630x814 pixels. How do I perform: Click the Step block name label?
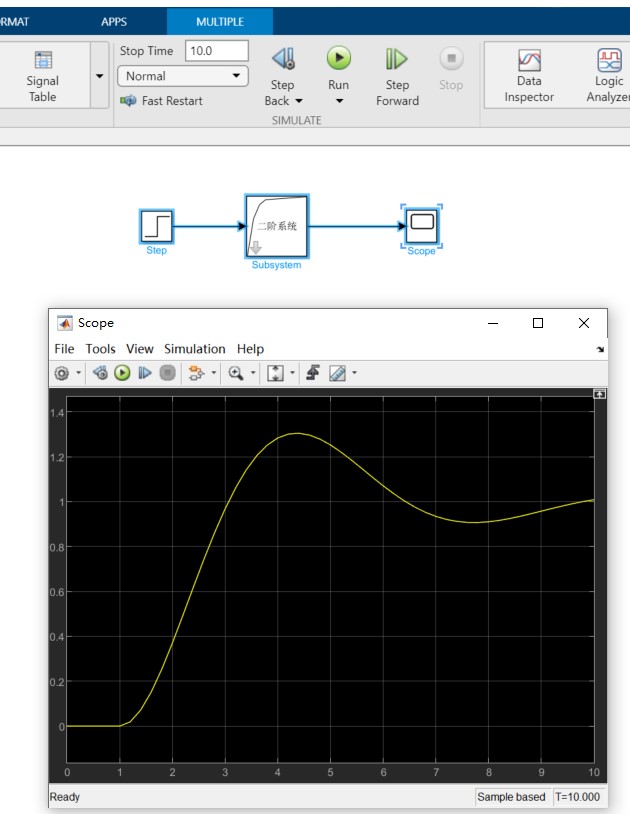[156, 250]
